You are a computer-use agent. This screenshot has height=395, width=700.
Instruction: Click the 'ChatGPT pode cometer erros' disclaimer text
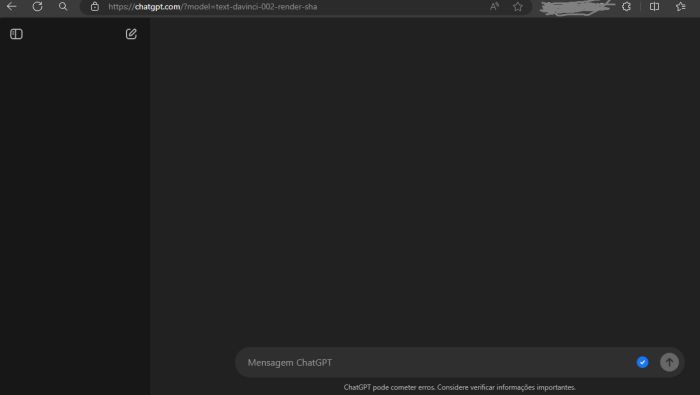click(459, 387)
